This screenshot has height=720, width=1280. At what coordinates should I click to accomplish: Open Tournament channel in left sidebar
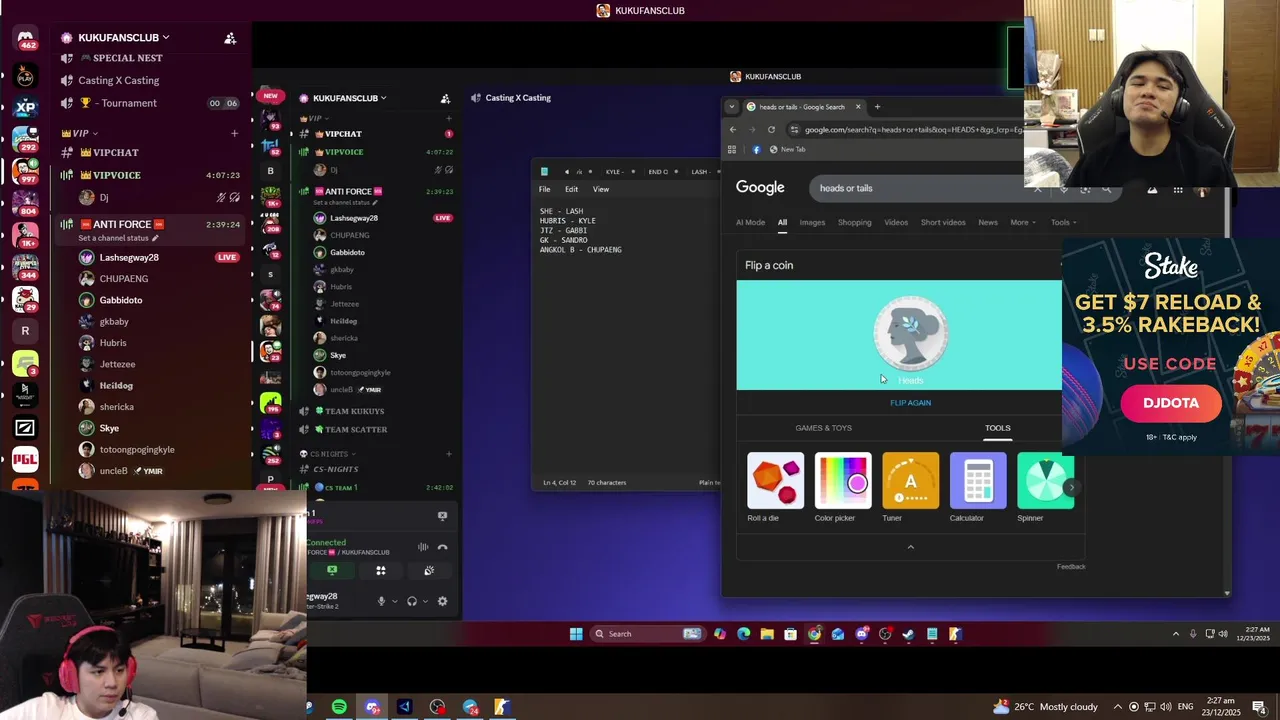pyautogui.click(x=118, y=103)
